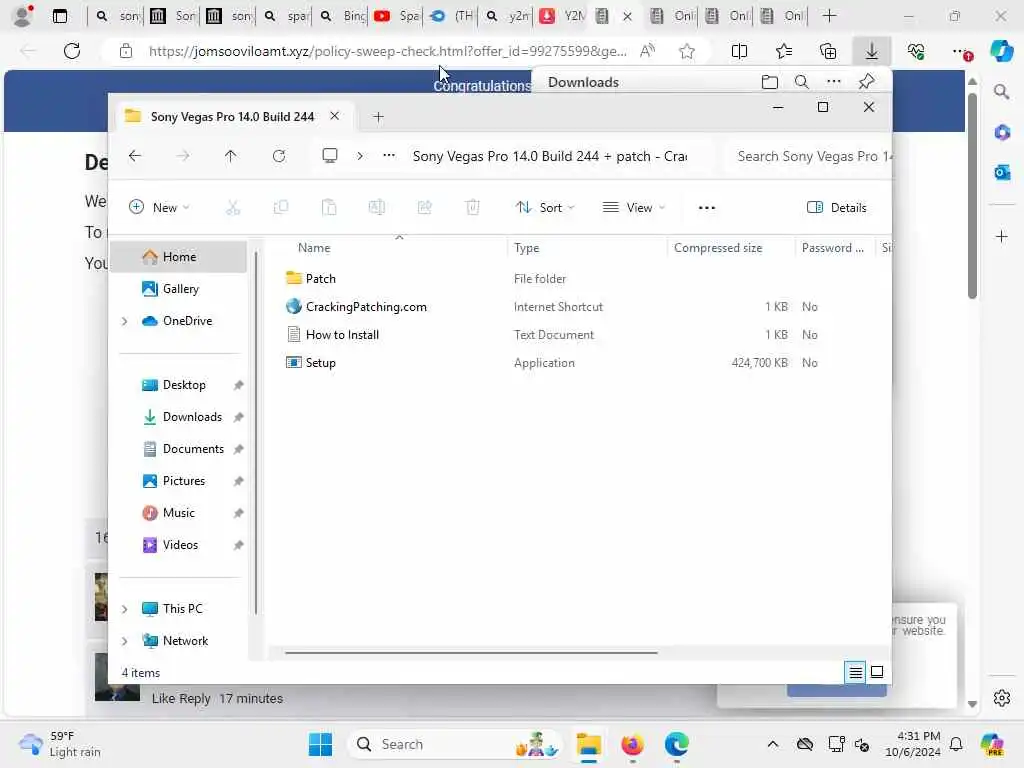Click the Edge Downloads toolbar button
This screenshot has height=768, width=1024.
[872, 51]
